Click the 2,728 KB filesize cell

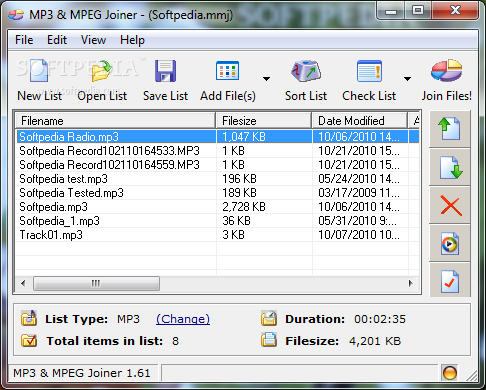pos(244,207)
